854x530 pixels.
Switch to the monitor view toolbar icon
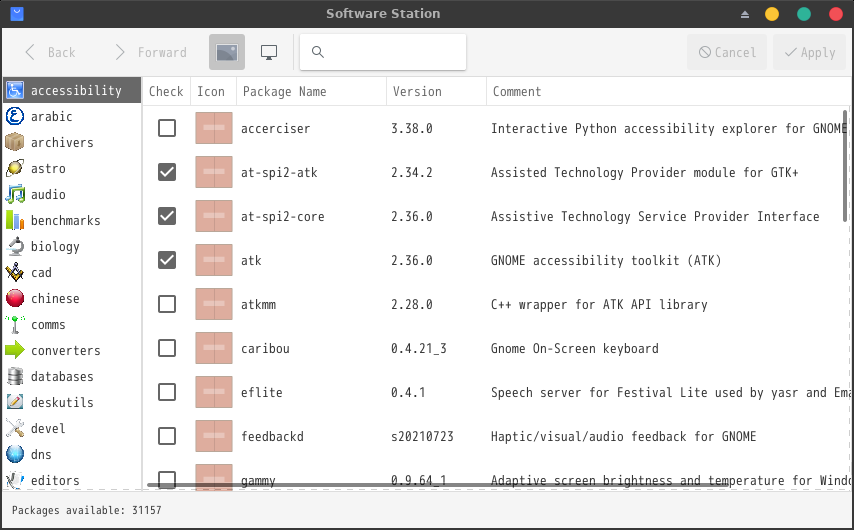click(x=269, y=52)
